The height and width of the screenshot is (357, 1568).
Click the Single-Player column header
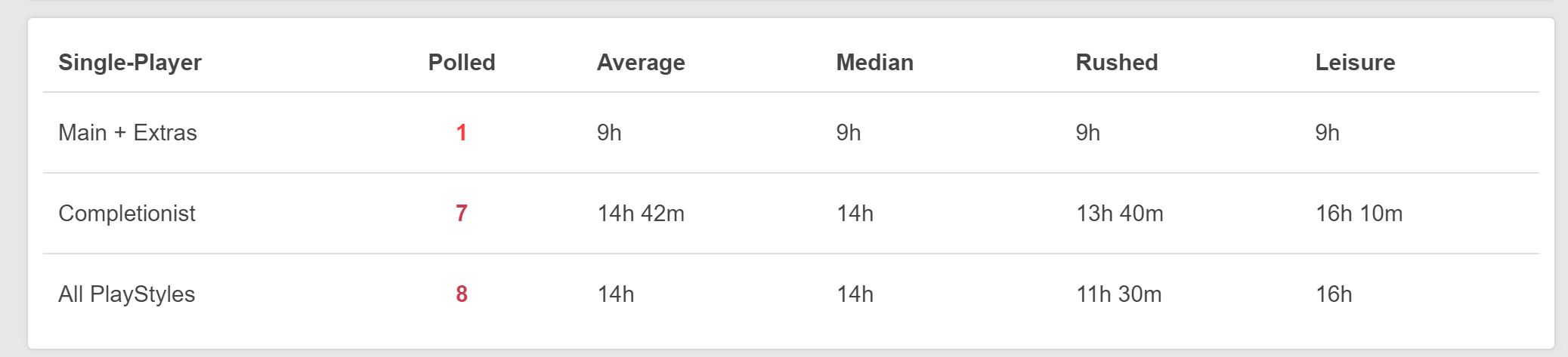click(x=130, y=63)
